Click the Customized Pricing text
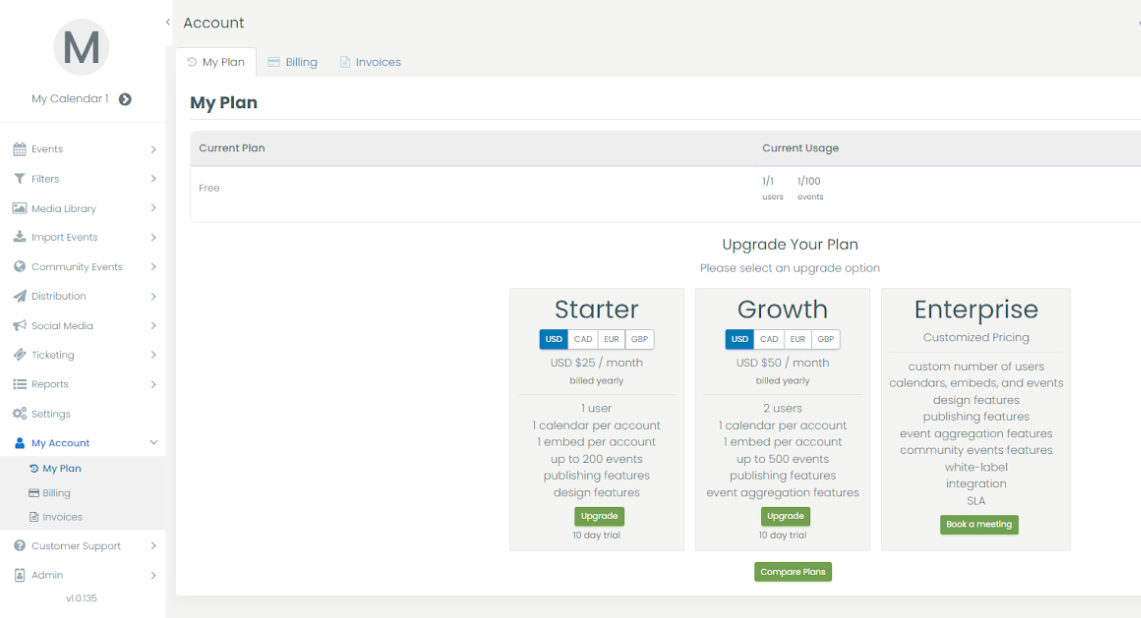 [976, 338]
